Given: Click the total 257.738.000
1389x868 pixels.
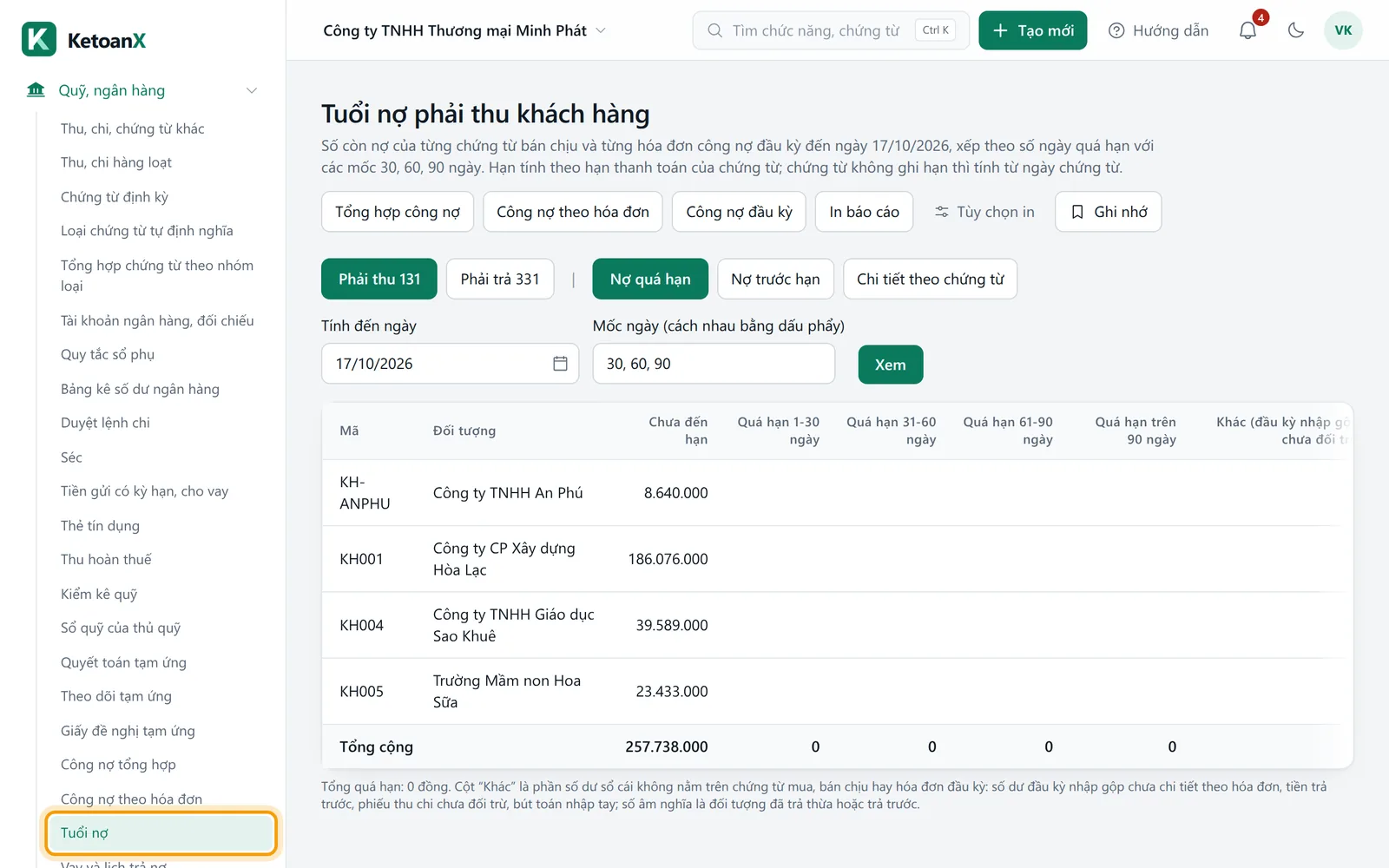Looking at the screenshot, I should pos(667,746).
